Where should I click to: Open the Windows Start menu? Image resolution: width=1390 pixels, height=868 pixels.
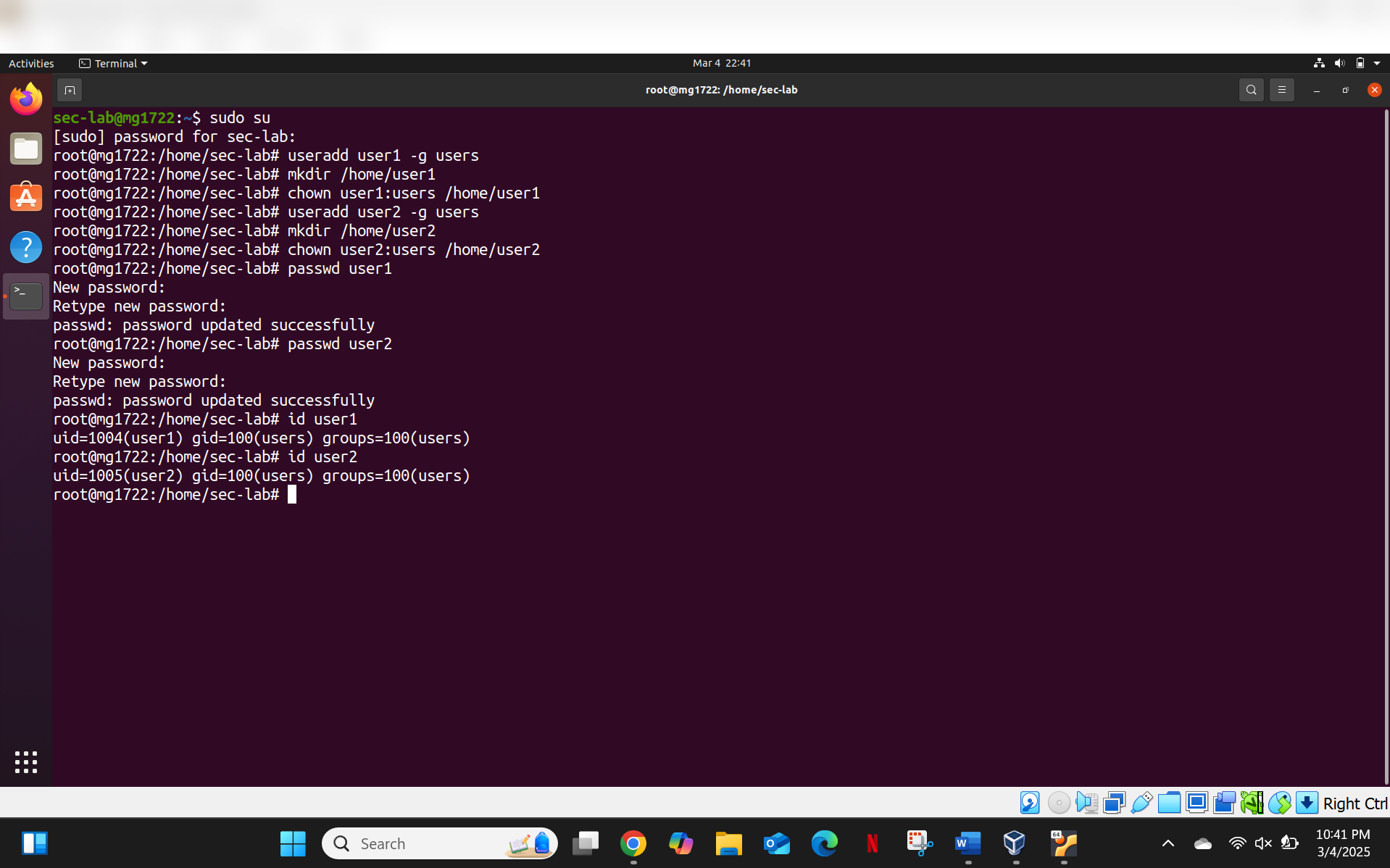click(x=293, y=843)
